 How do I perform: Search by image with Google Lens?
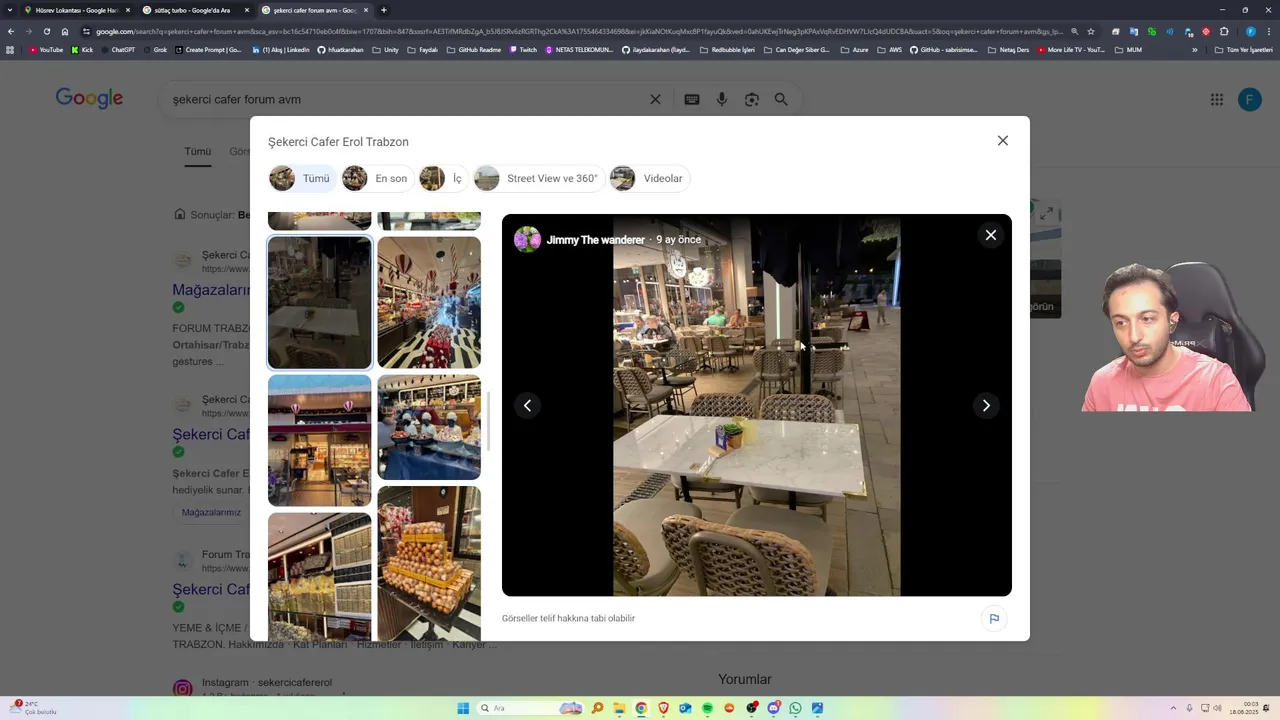tap(751, 99)
